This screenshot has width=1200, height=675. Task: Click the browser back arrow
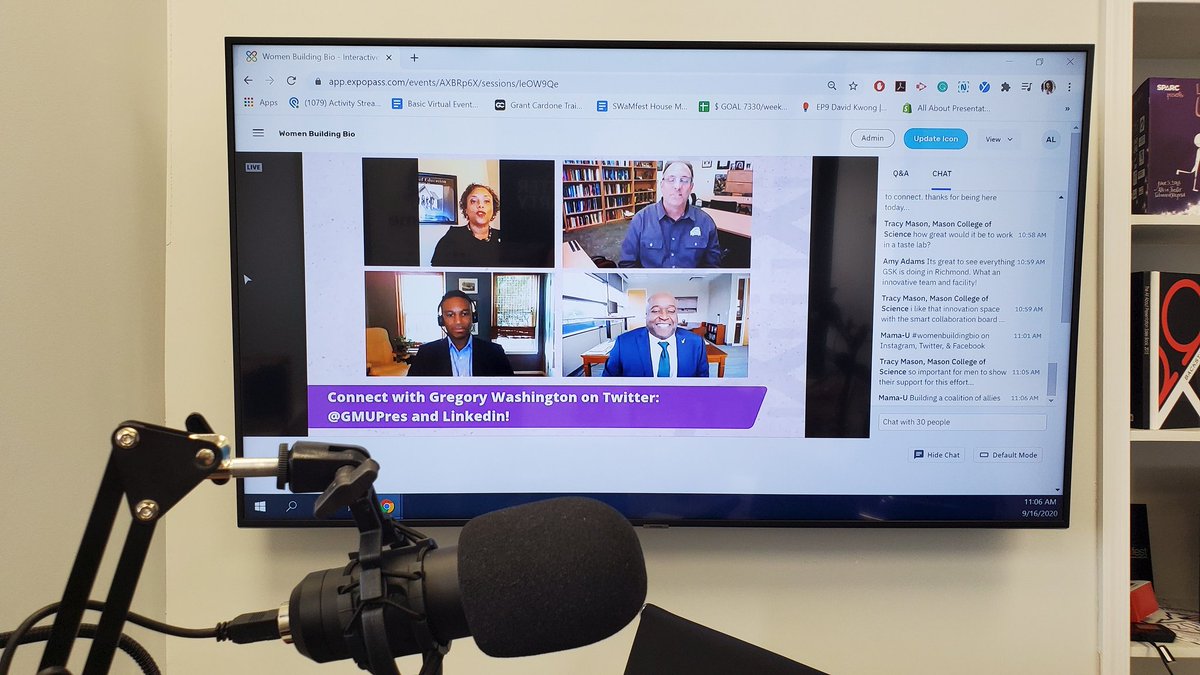coord(248,80)
